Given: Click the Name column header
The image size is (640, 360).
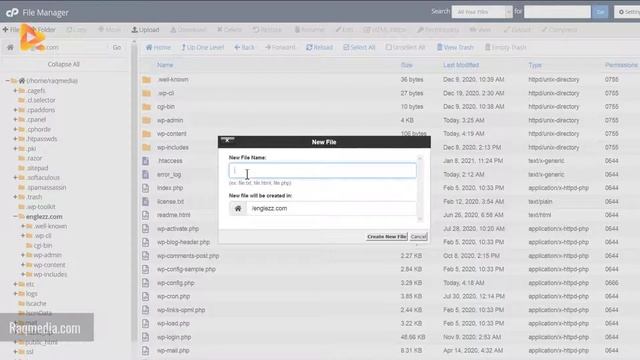Looking at the screenshot, I should click(x=165, y=65).
